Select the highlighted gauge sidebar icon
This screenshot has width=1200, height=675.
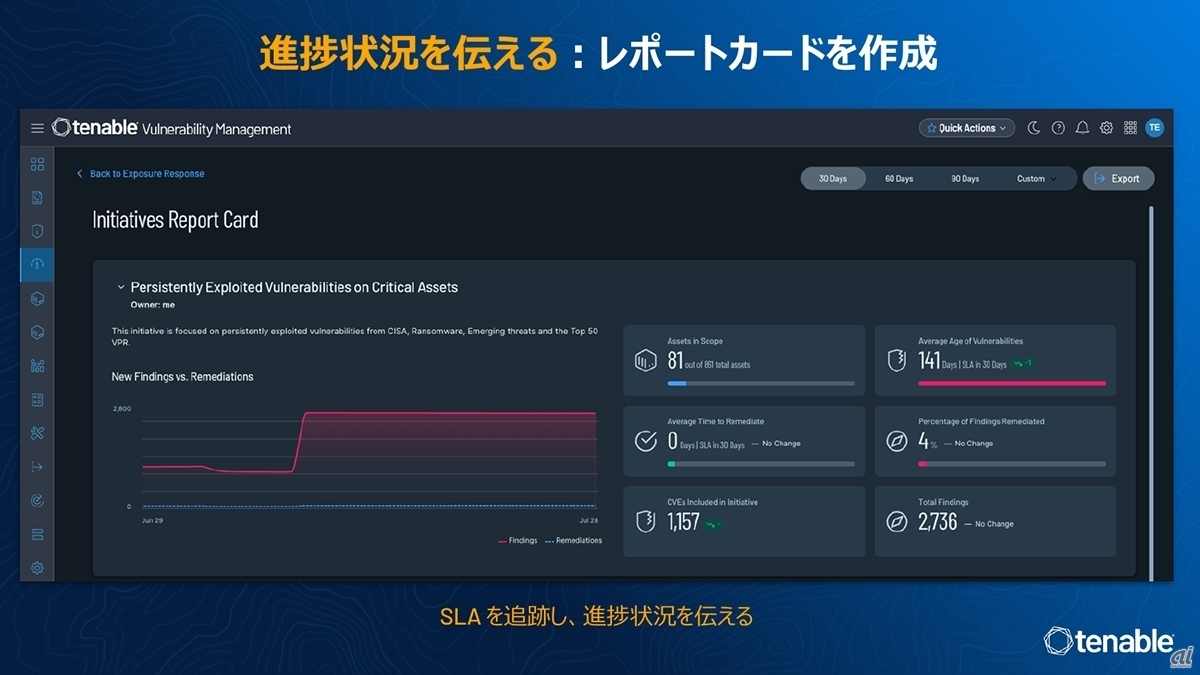coord(37,264)
